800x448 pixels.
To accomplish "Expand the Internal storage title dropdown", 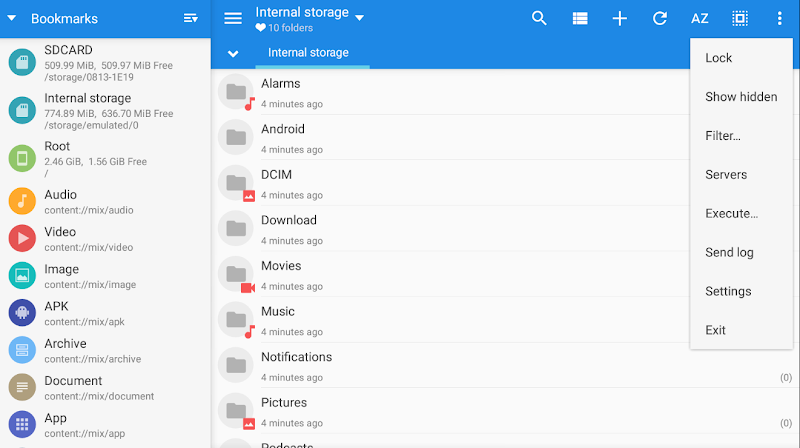I will (360, 17).
